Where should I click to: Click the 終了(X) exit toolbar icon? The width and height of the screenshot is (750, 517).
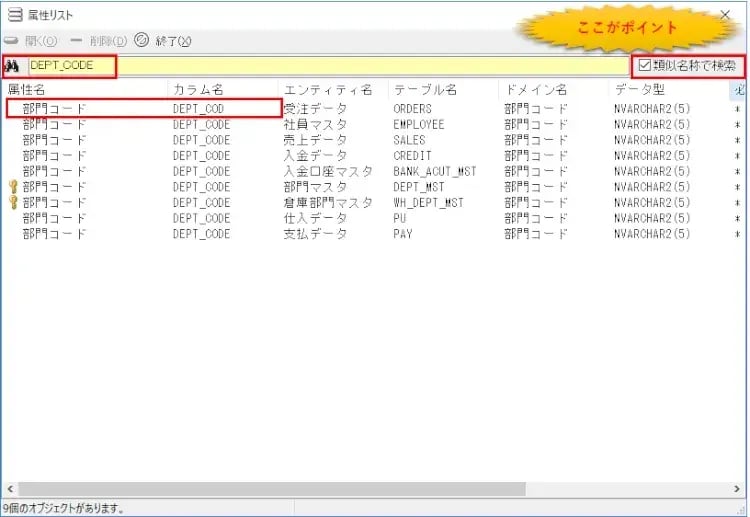point(142,41)
